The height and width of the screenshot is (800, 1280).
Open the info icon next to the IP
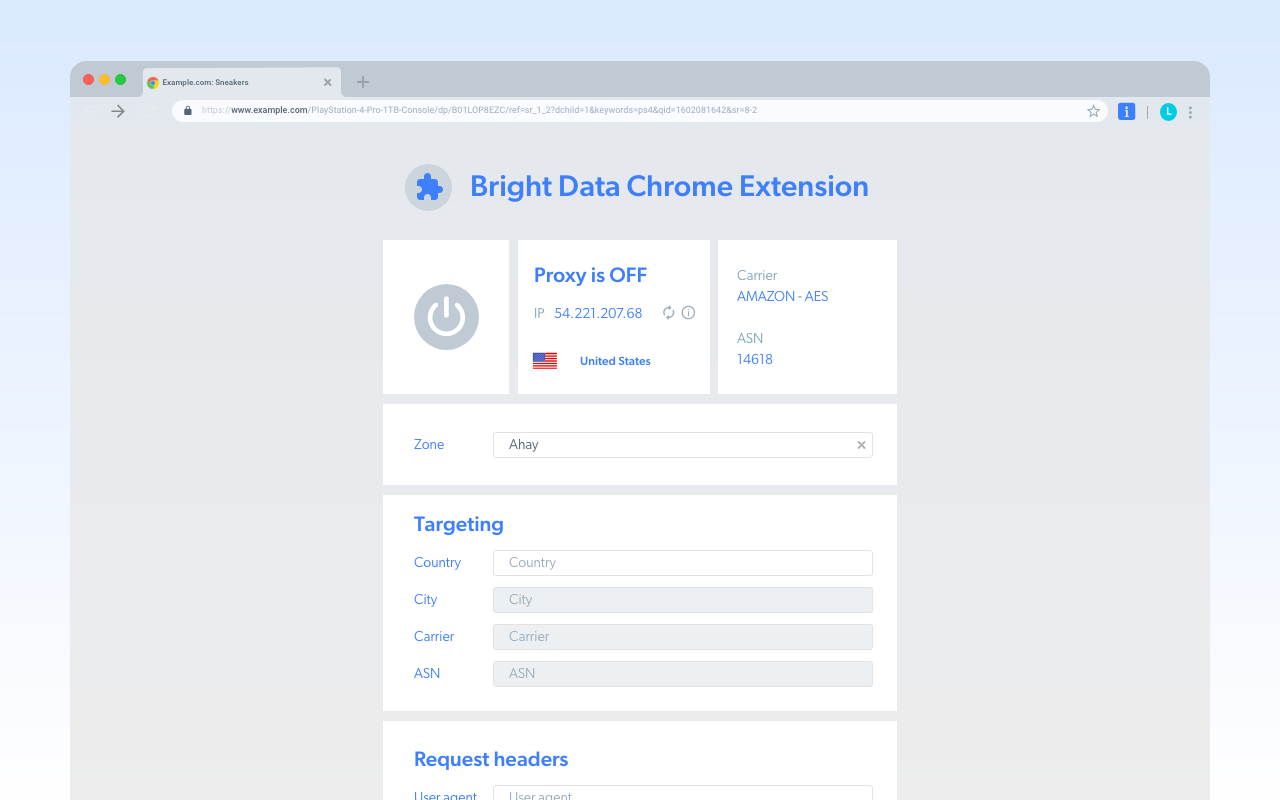[x=689, y=313]
